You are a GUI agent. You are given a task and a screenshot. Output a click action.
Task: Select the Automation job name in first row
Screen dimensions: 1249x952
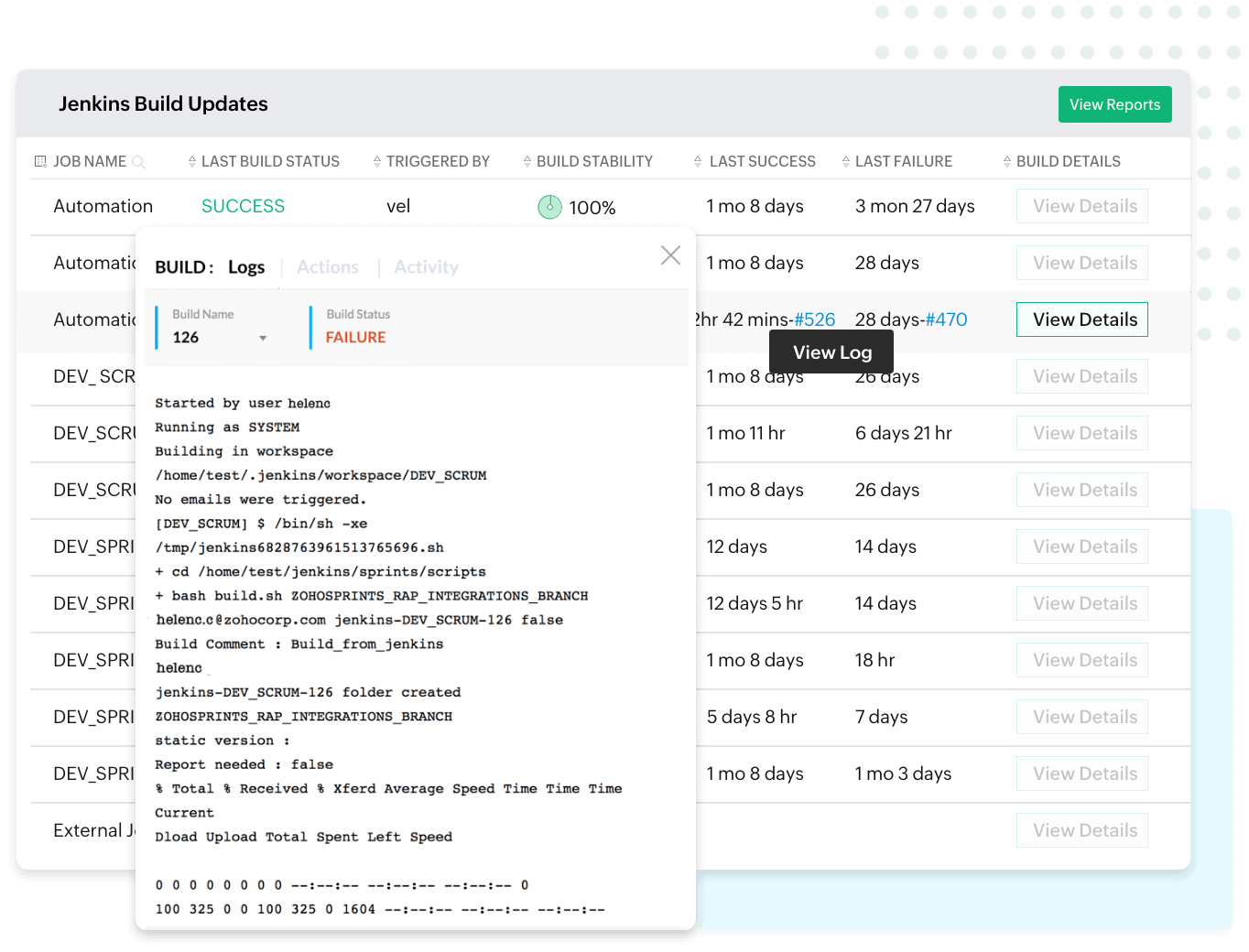coord(103,206)
